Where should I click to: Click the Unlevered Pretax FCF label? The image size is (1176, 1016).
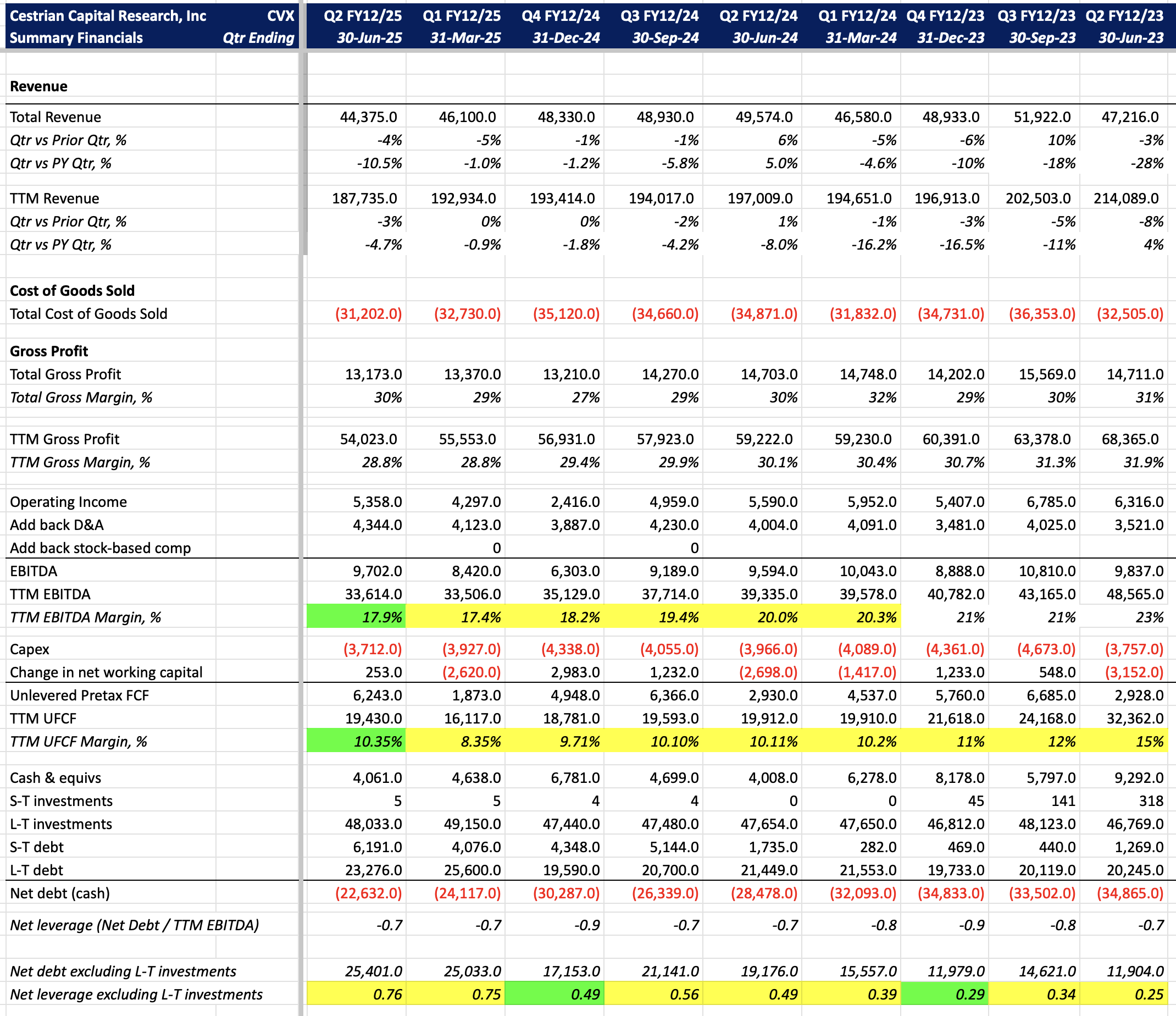[x=80, y=695]
